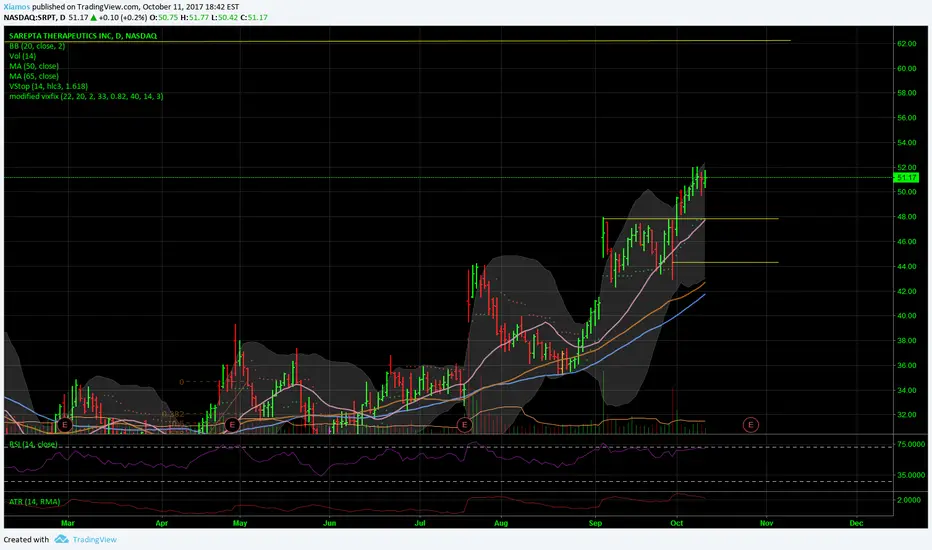Select the MA (50, close) indicator label
Image resolution: width=932 pixels, height=550 pixels.
[x=34, y=66]
